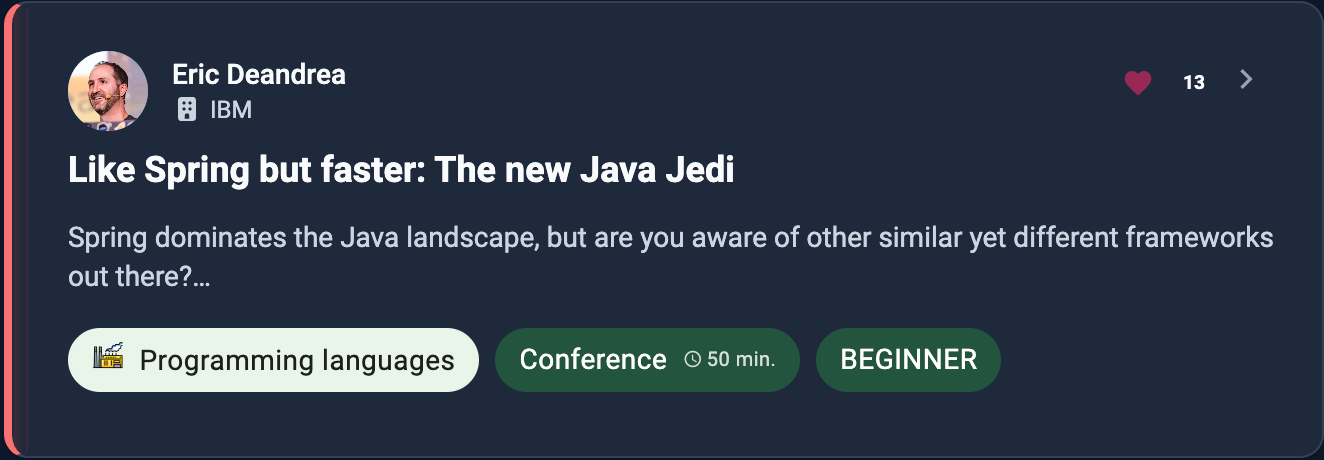Open the talk title about Java Jedi
Screen dimensions: 1324x460
tap(401, 171)
